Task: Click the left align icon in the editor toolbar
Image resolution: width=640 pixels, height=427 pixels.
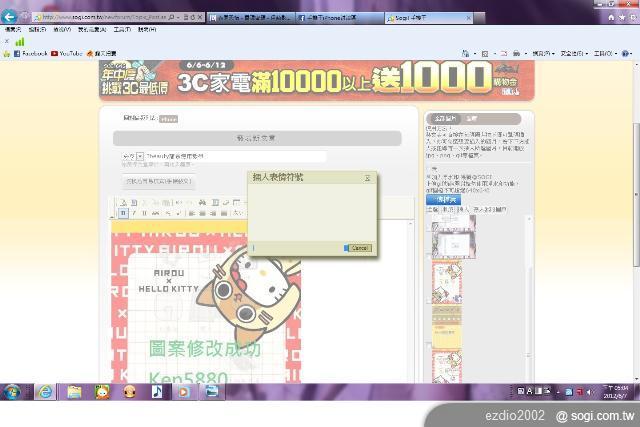Action: point(191,213)
